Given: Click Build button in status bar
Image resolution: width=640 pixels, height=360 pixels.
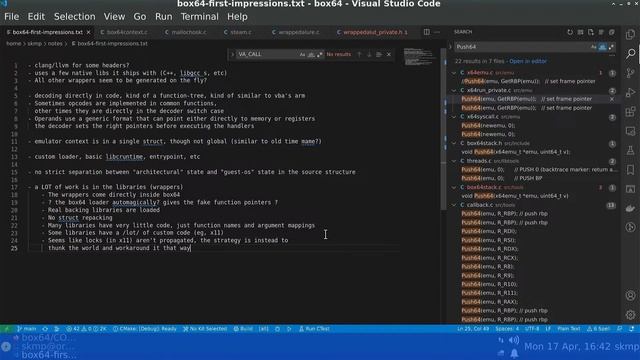Looking at the screenshot, I should click(243, 329).
